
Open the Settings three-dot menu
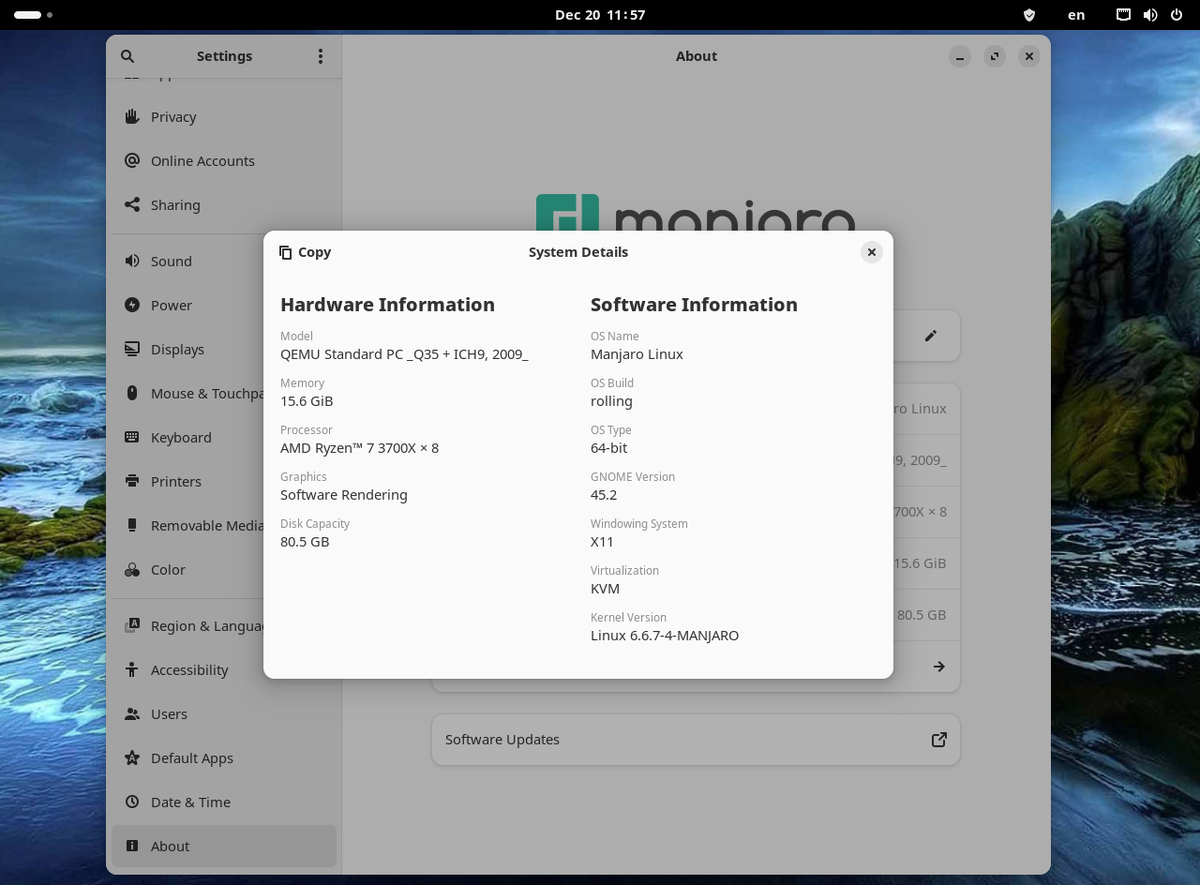(x=320, y=56)
